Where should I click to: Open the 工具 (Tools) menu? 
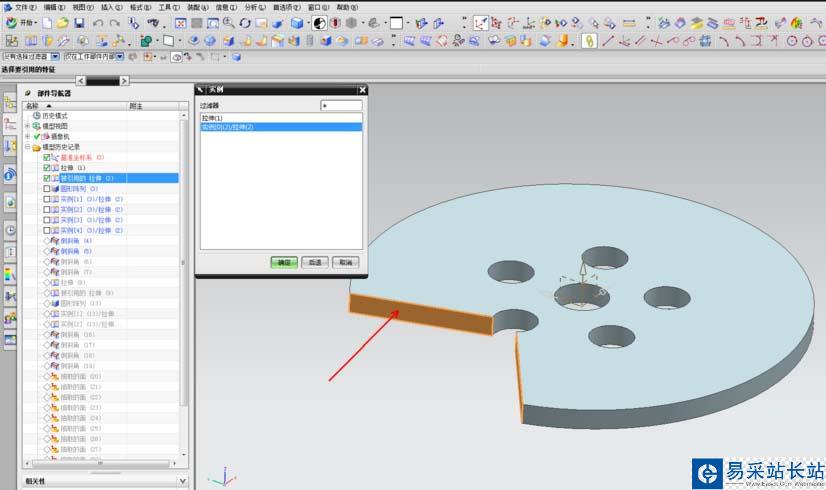[x=169, y=7]
